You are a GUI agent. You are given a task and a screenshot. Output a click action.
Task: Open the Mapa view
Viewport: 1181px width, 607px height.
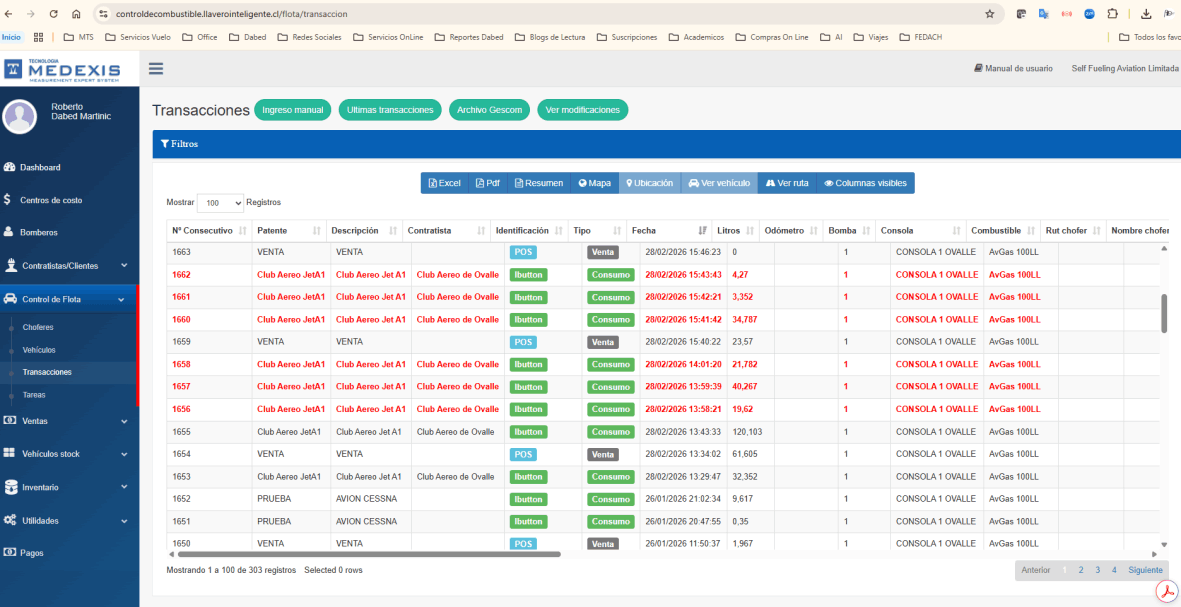pos(594,182)
